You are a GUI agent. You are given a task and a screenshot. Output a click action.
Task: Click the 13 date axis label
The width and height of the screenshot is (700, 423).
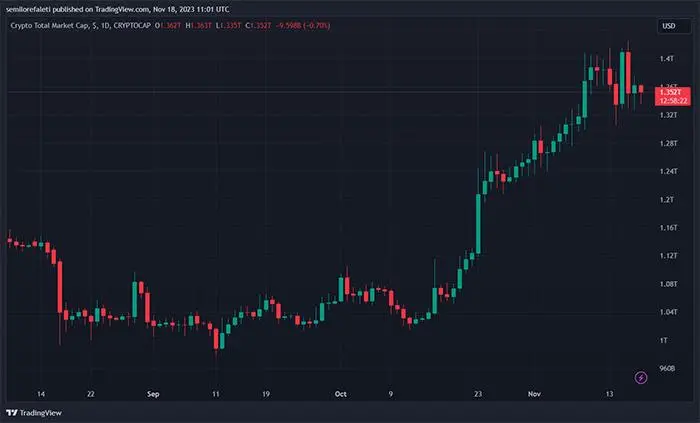(x=609, y=394)
